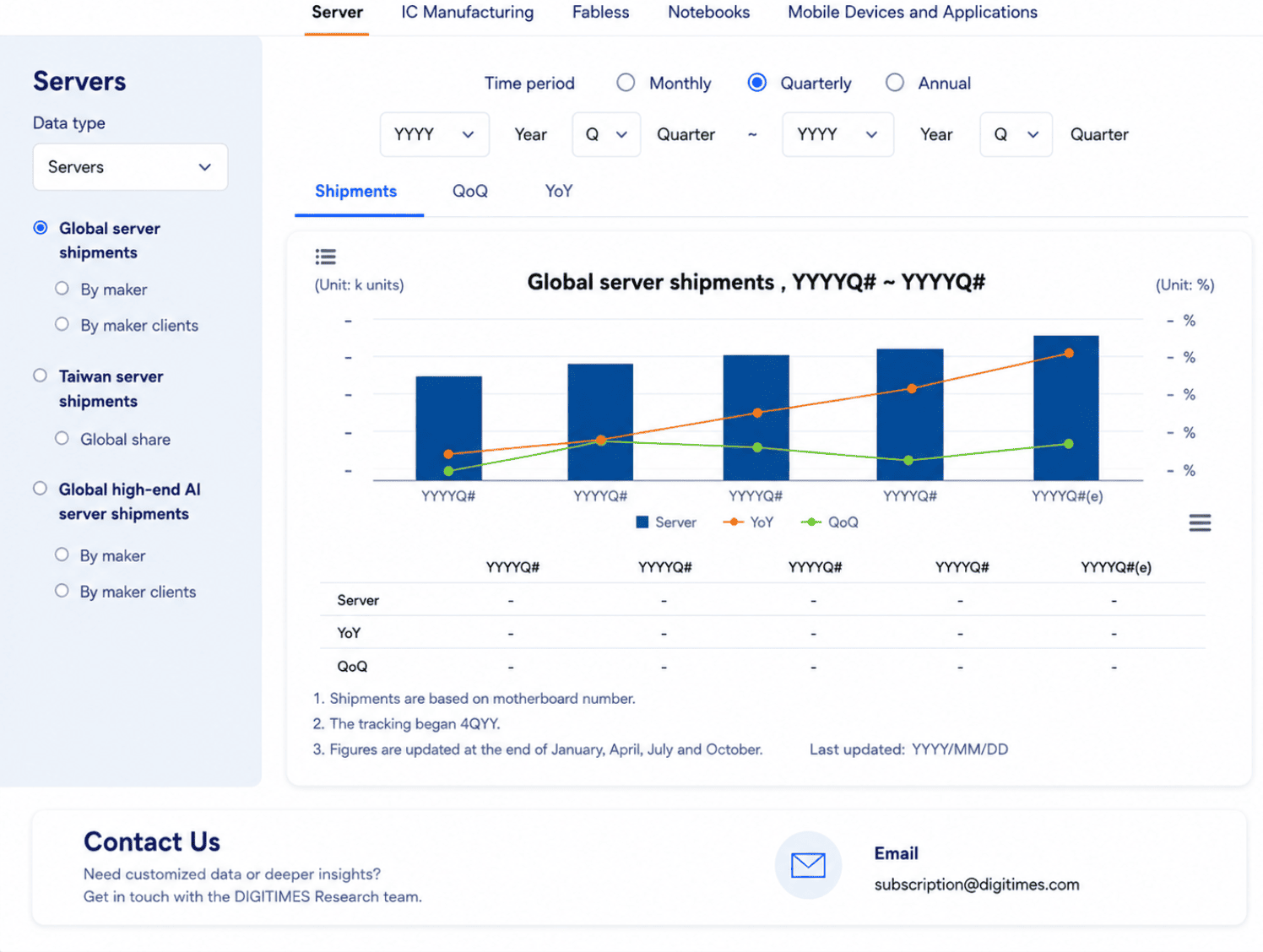
Task: Open the IC Manufacturing tab
Action: 468,13
